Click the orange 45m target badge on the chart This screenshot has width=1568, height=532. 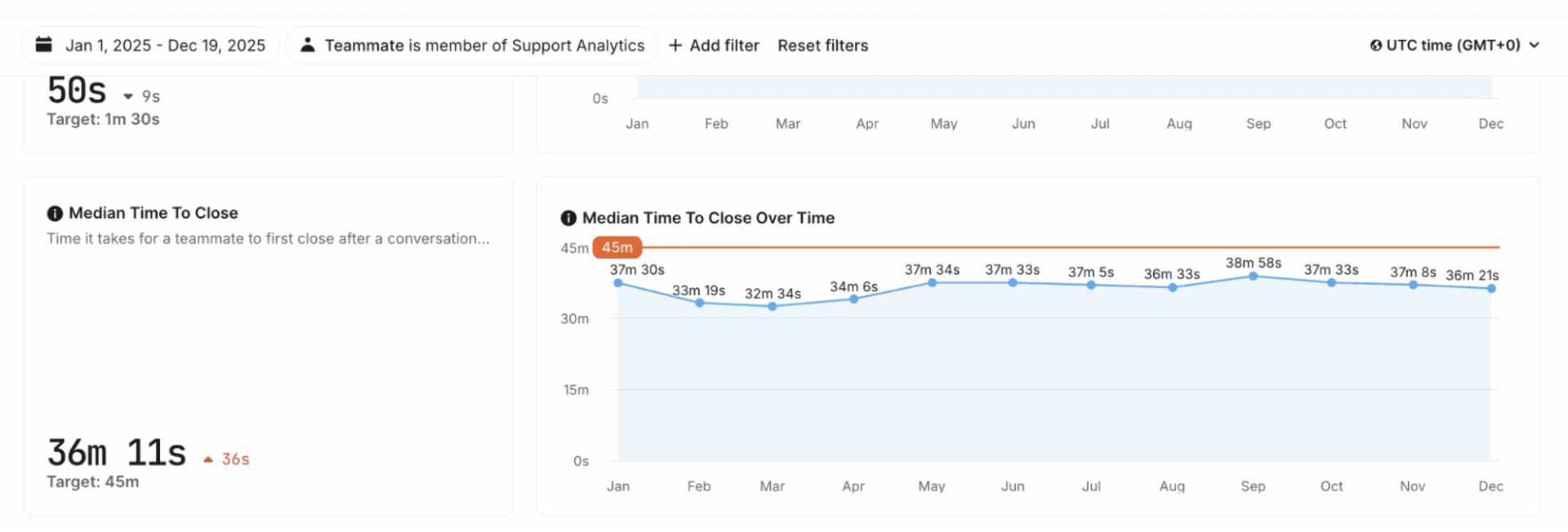617,246
